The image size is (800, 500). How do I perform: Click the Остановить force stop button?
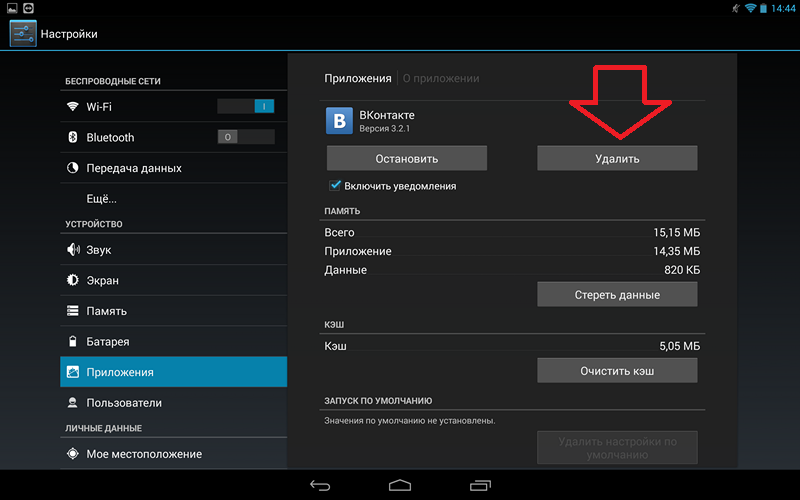coord(407,159)
